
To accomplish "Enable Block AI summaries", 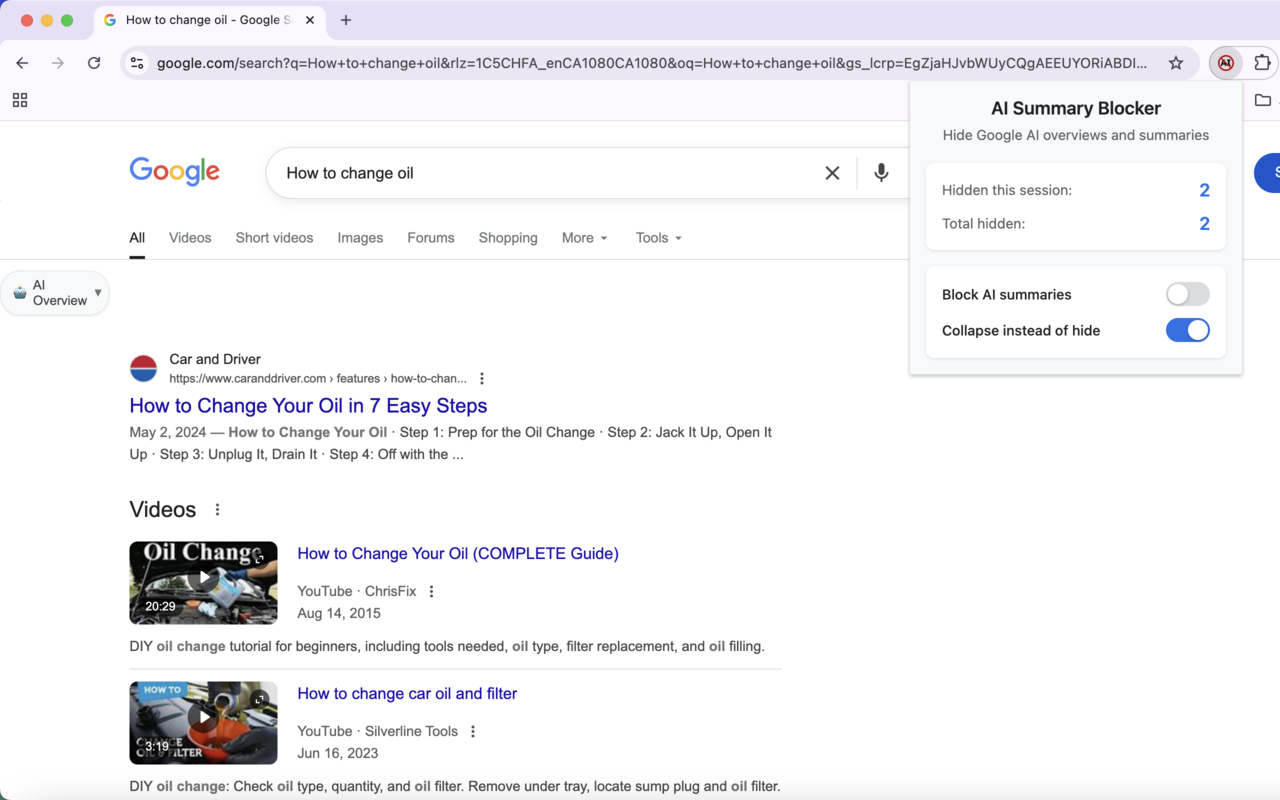I will tap(1187, 293).
